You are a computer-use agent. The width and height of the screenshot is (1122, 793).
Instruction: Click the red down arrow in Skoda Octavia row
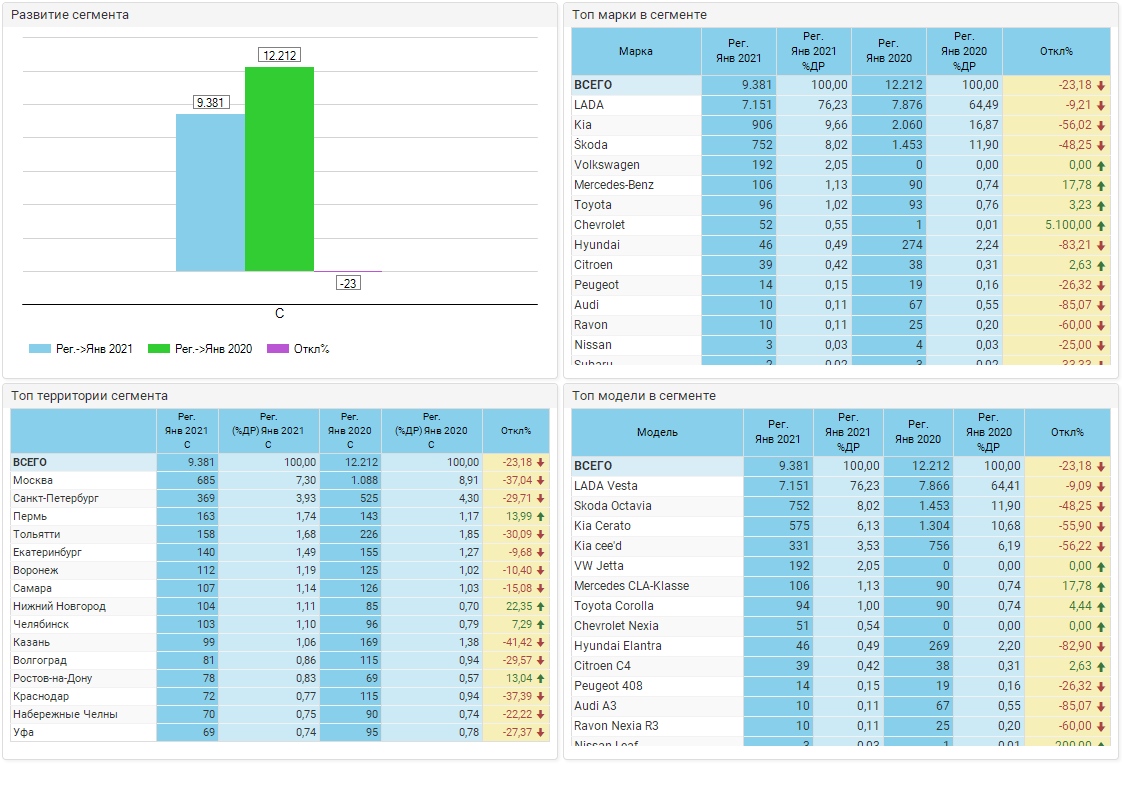pyautogui.click(x=1101, y=507)
